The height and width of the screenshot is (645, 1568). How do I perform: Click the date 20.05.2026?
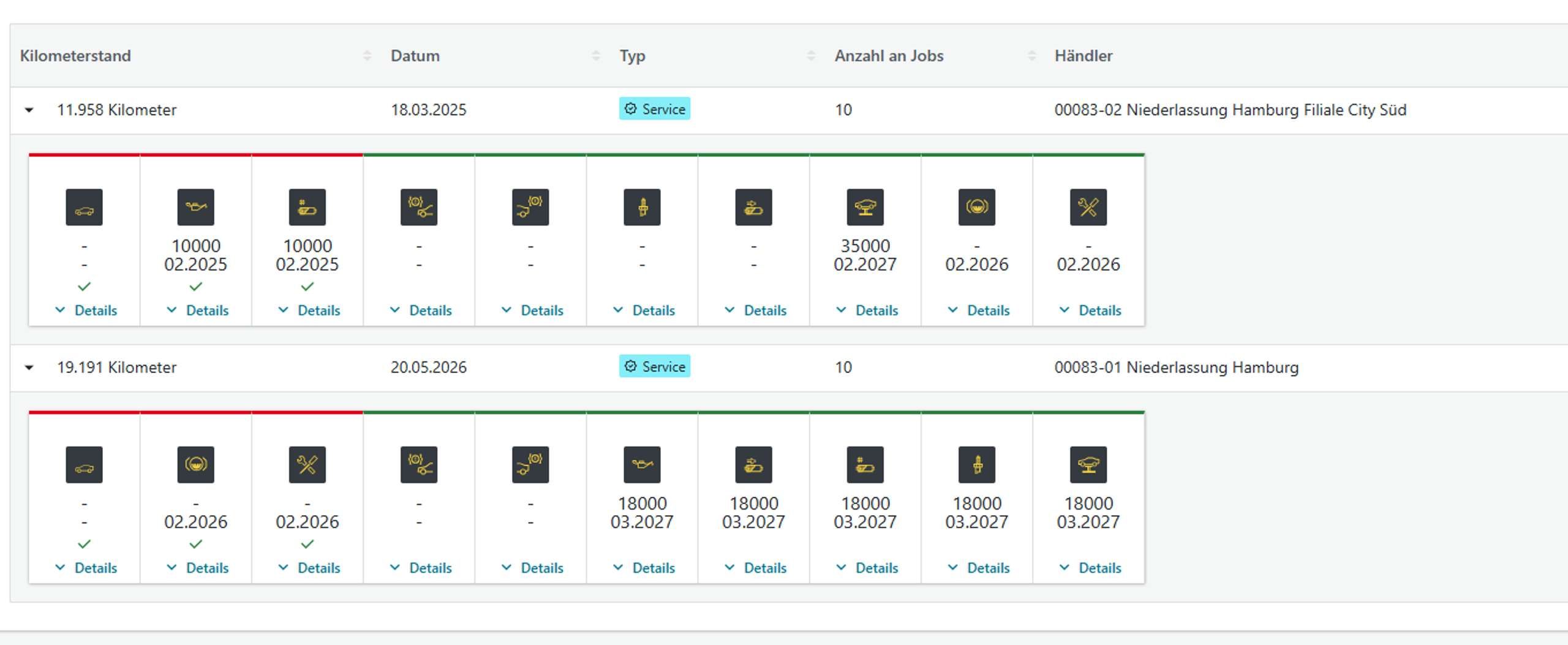(429, 368)
